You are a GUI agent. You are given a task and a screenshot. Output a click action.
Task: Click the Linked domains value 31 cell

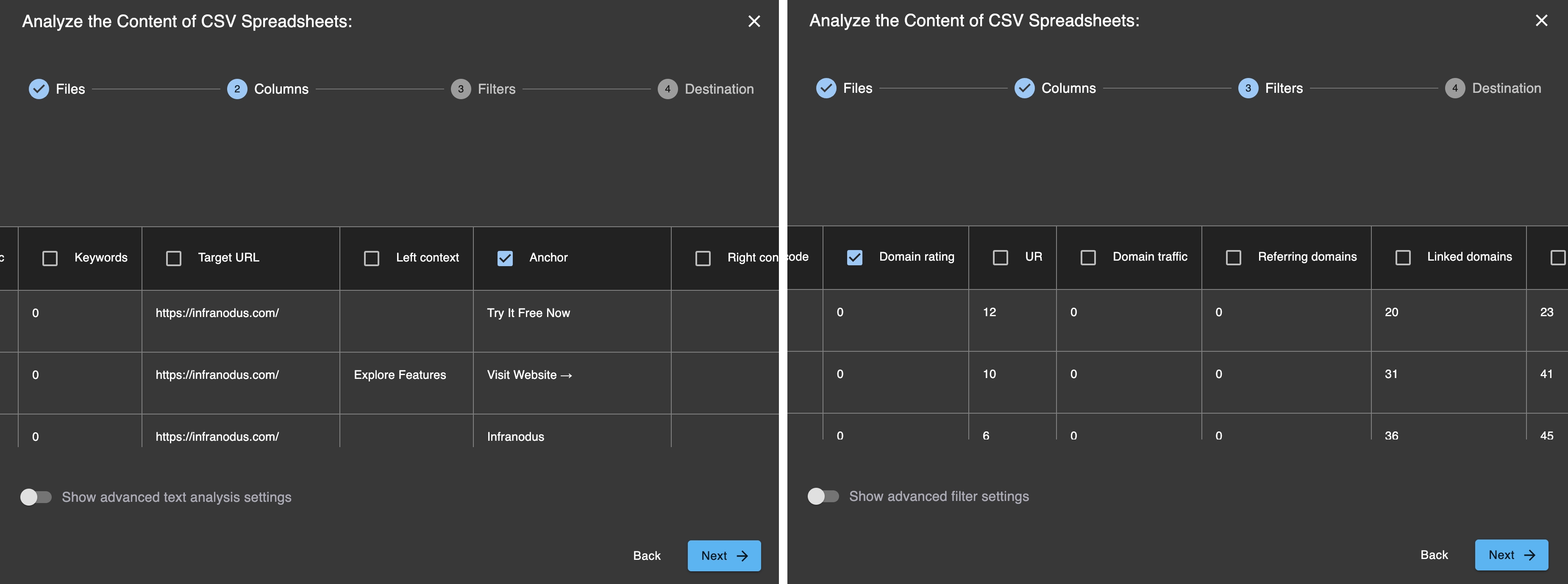pos(1448,382)
